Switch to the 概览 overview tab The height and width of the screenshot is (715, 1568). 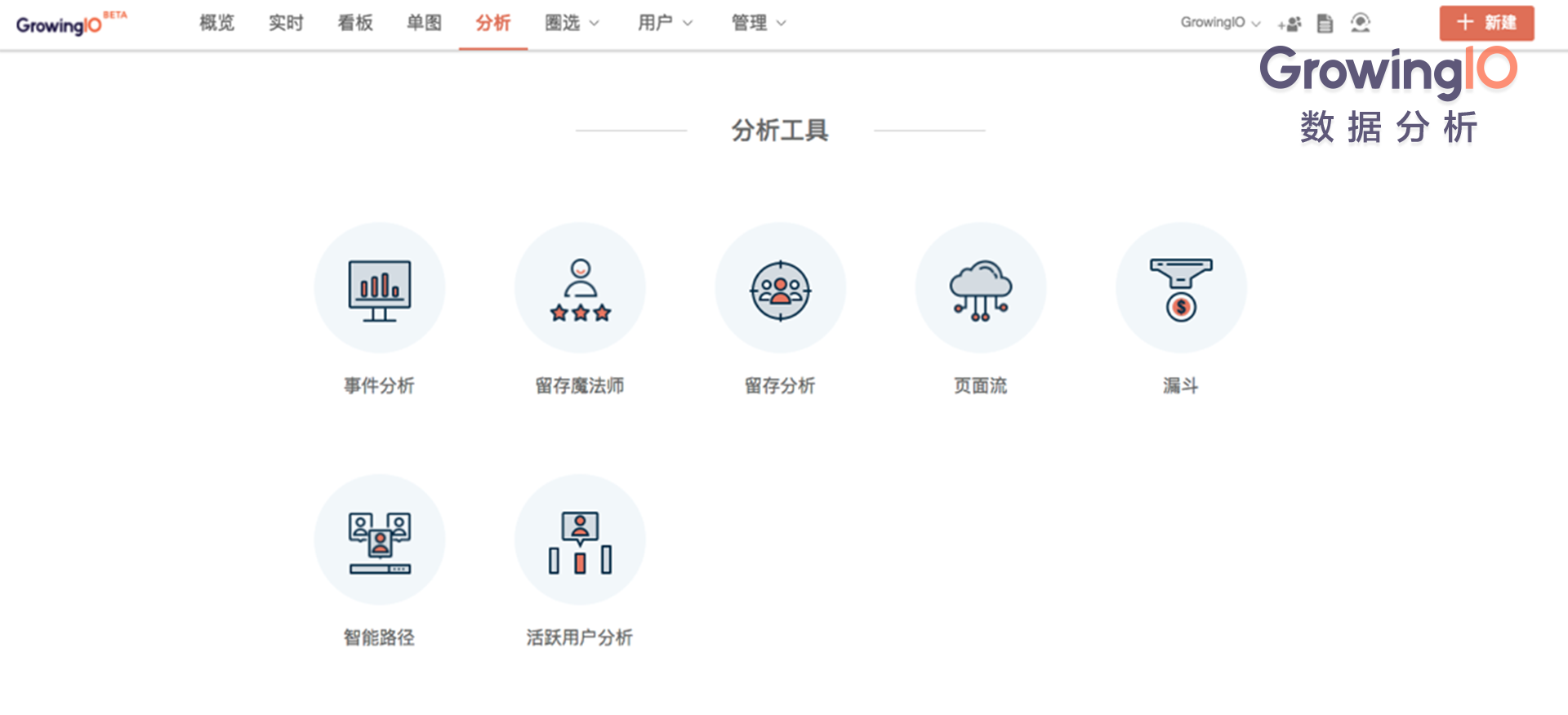coord(217,23)
